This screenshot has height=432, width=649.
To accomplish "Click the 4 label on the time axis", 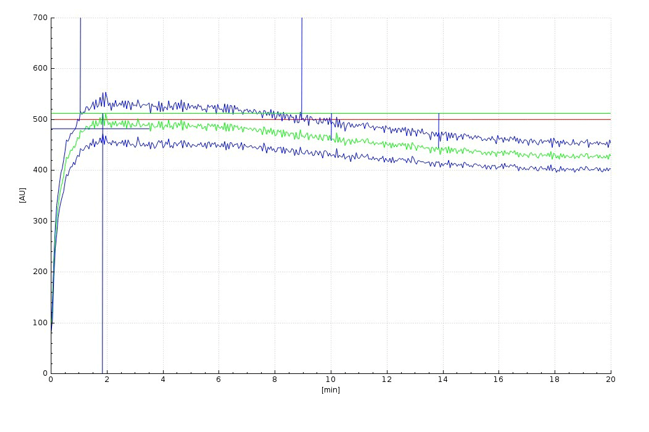I will point(163,379).
